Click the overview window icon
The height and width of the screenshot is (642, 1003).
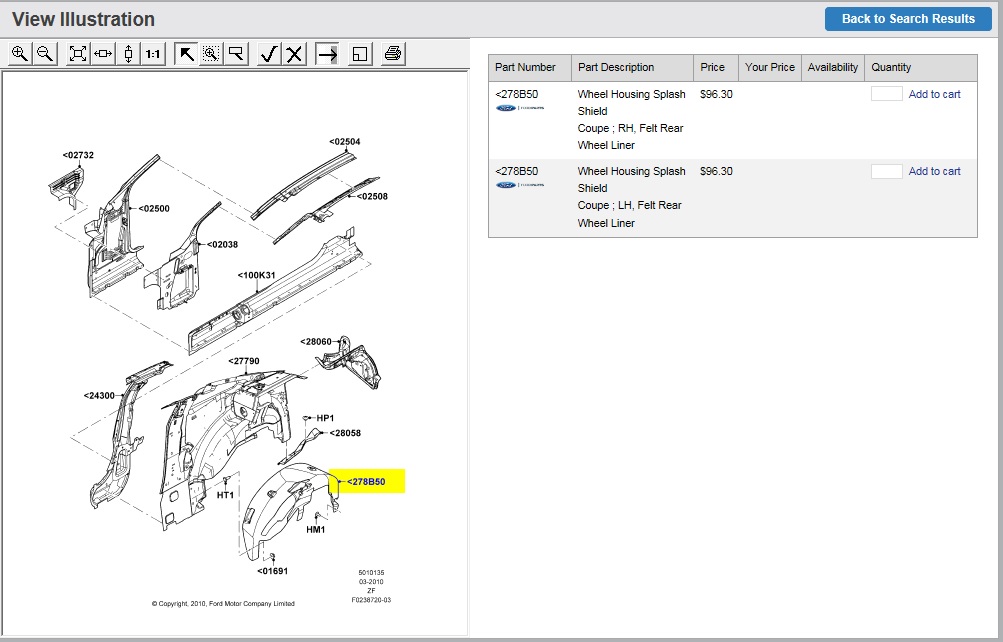point(360,54)
